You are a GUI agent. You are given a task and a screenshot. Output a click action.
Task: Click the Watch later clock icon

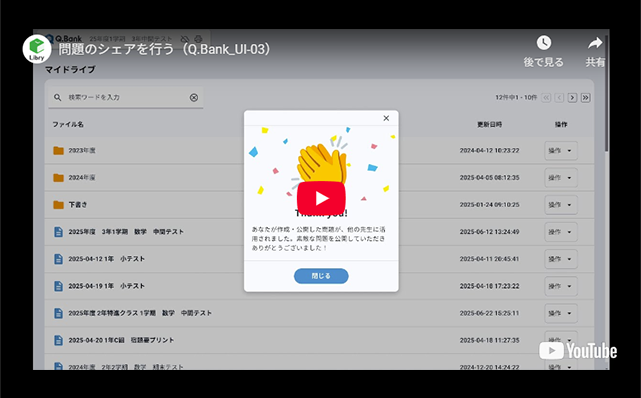coord(544,42)
